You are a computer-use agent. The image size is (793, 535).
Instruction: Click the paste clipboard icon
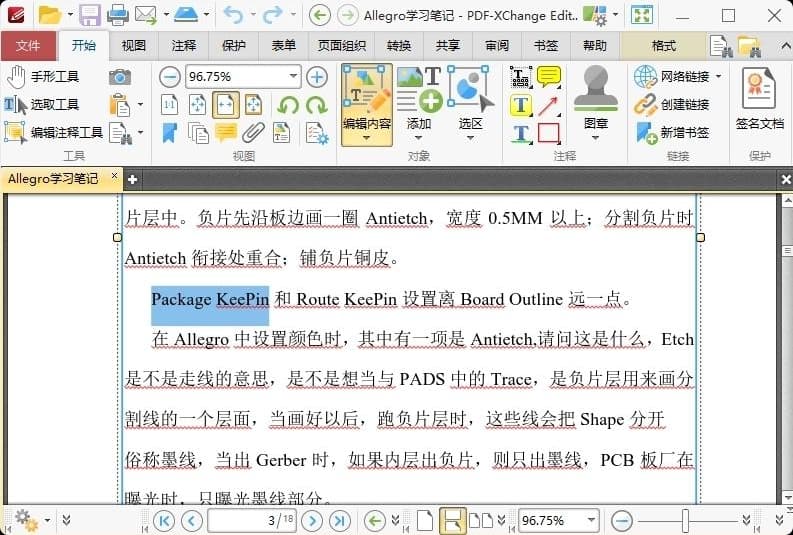click(120, 105)
